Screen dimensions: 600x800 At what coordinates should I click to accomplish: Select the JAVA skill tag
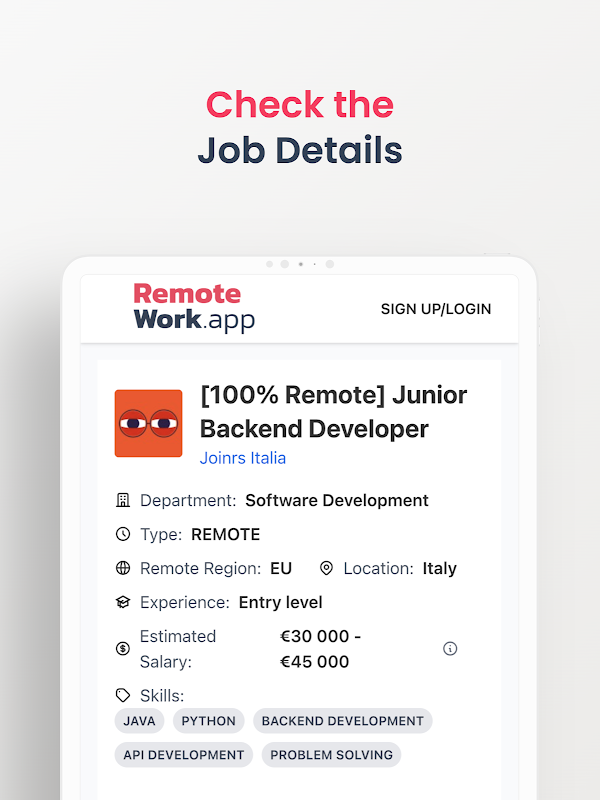tap(140, 721)
